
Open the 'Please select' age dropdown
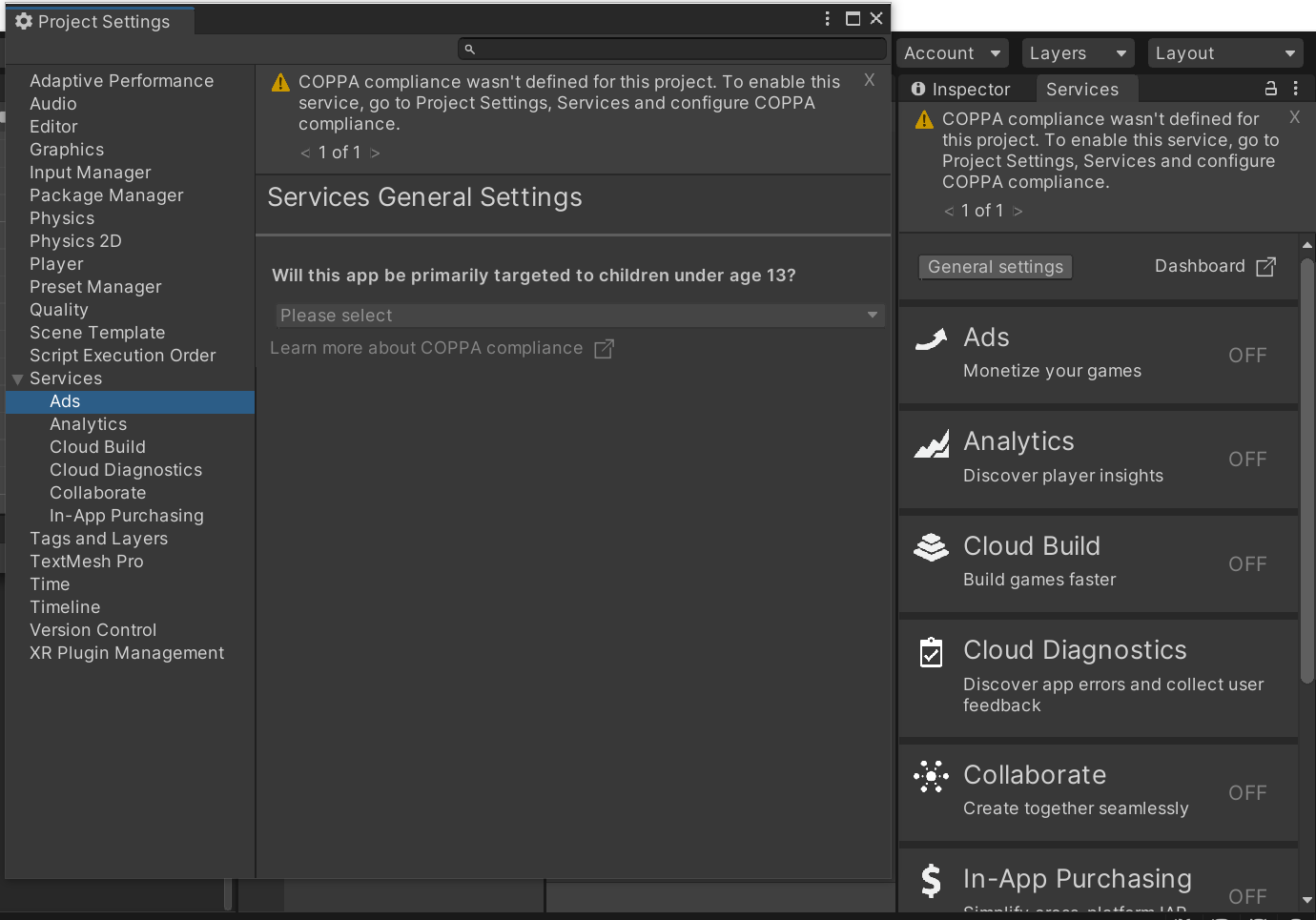[580, 316]
